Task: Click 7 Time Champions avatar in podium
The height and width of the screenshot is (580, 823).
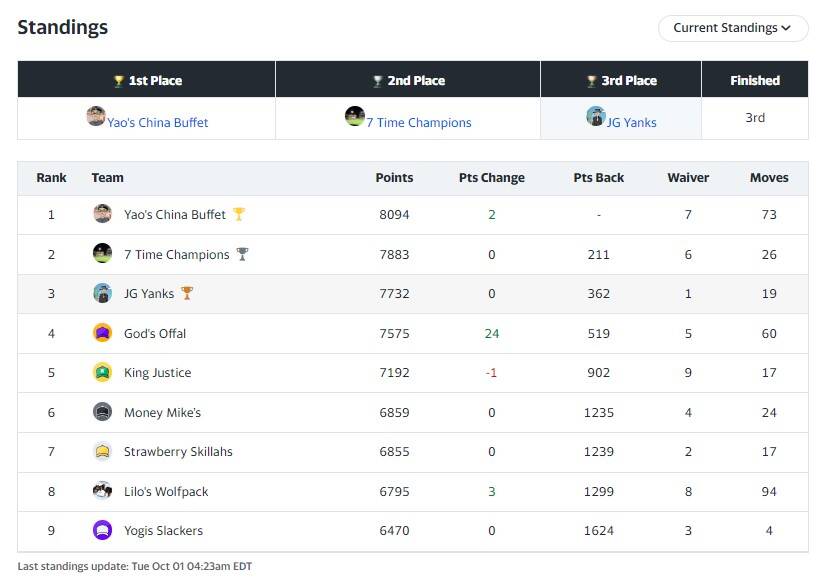Action: (x=354, y=116)
